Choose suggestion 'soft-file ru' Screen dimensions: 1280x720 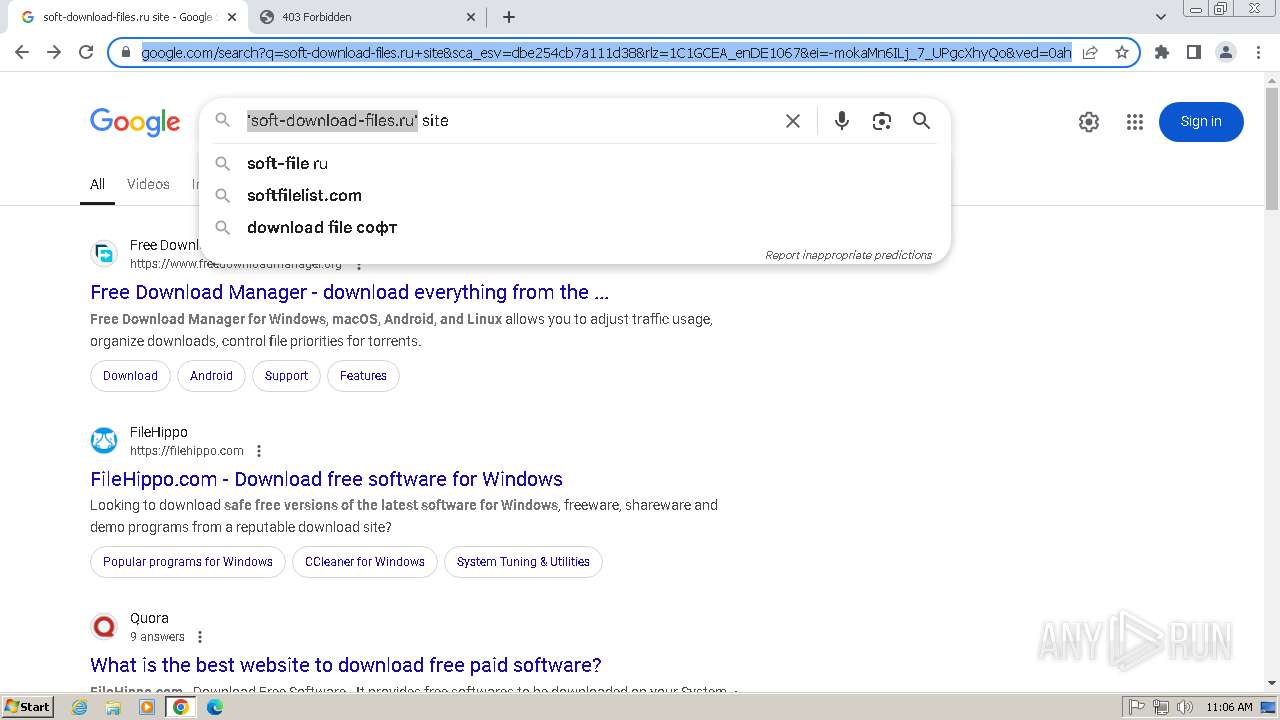click(x=575, y=163)
